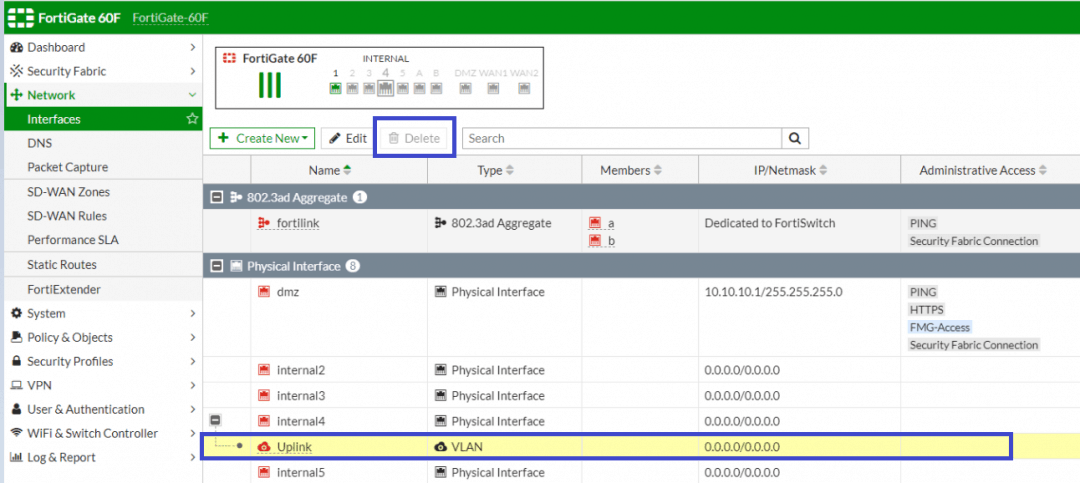Select the internal4 interface
The height and width of the screenshot is (483, 1080).
click(x=300, y=421)
